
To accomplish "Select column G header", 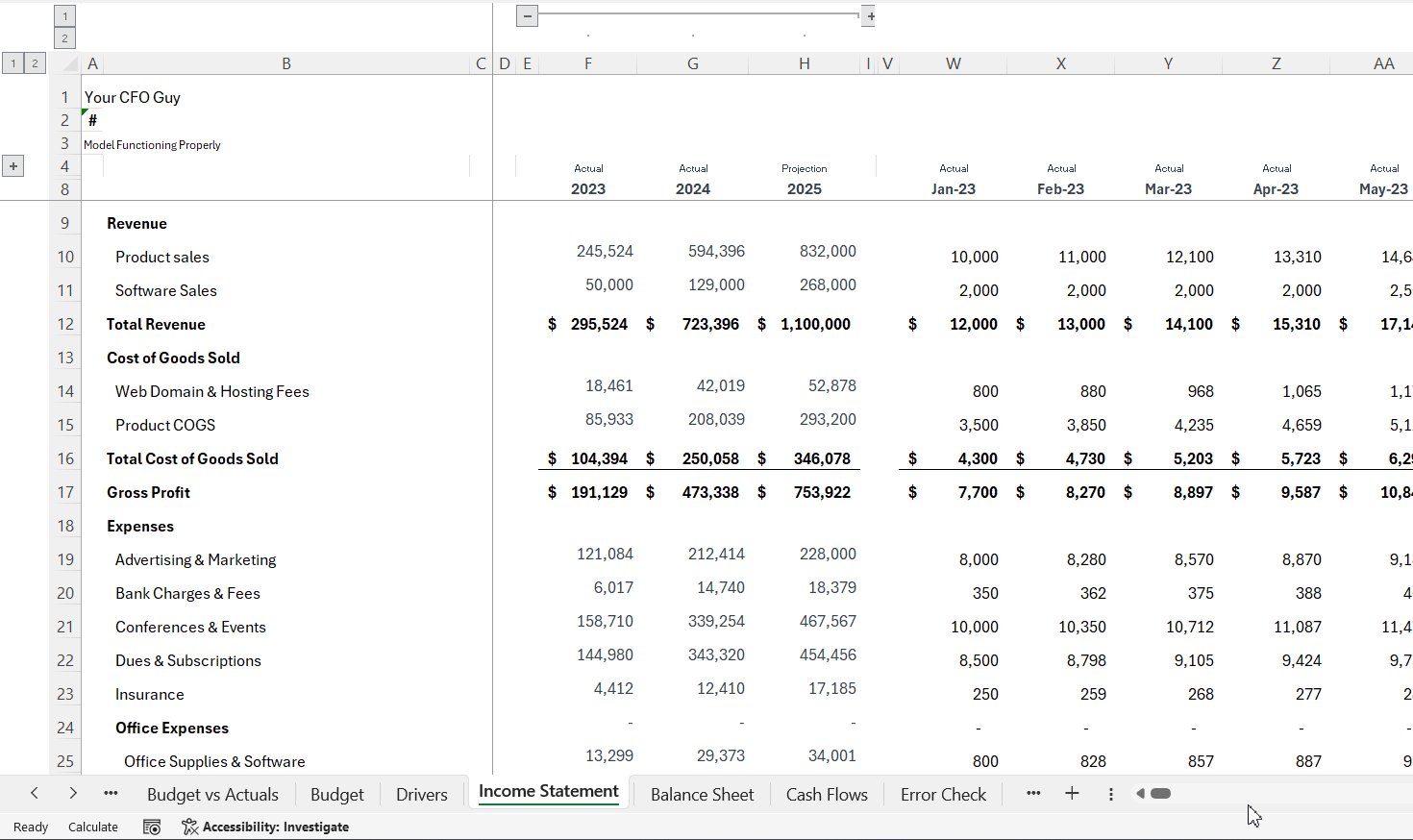I will coord(693,63).
